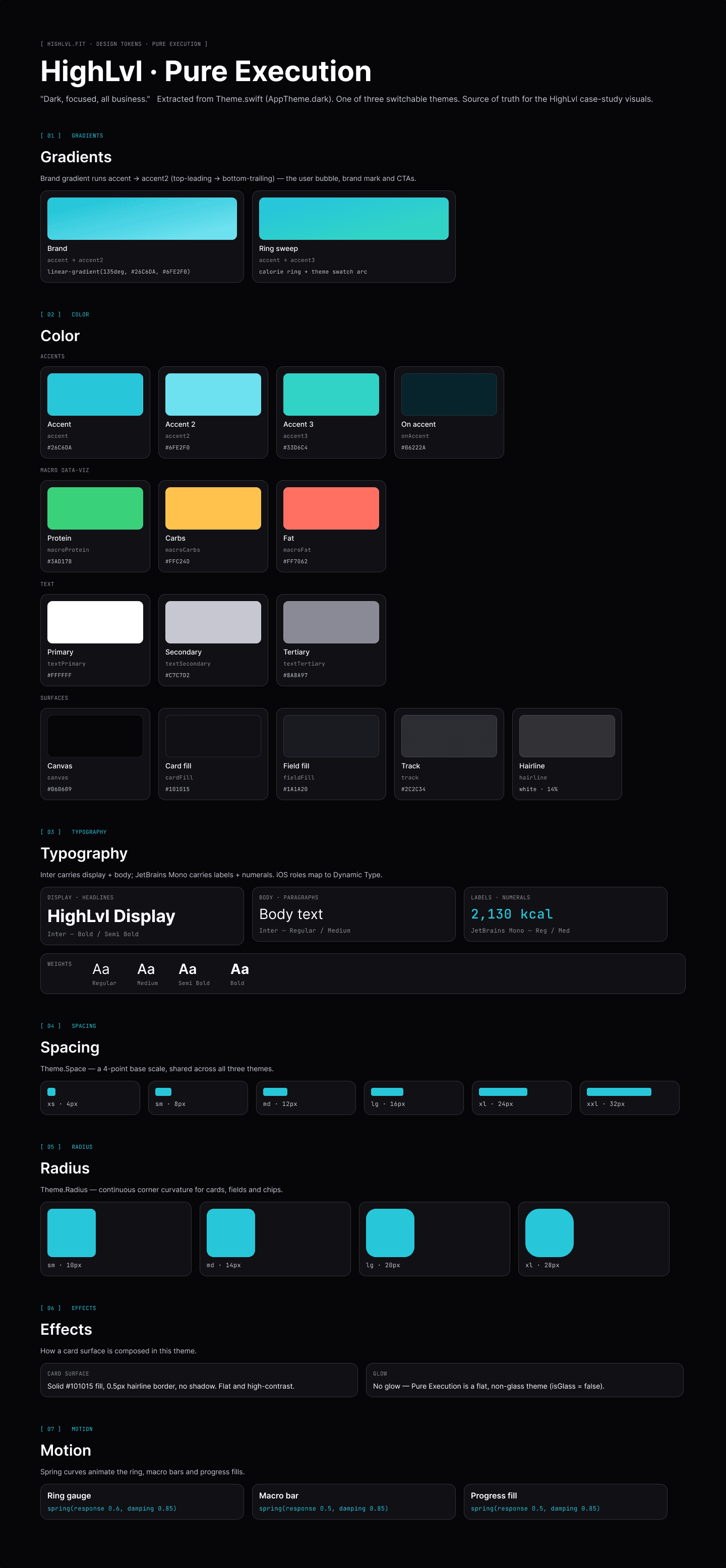Click the '[ 05 ] RADIUS' section label

click(67, 1147)
